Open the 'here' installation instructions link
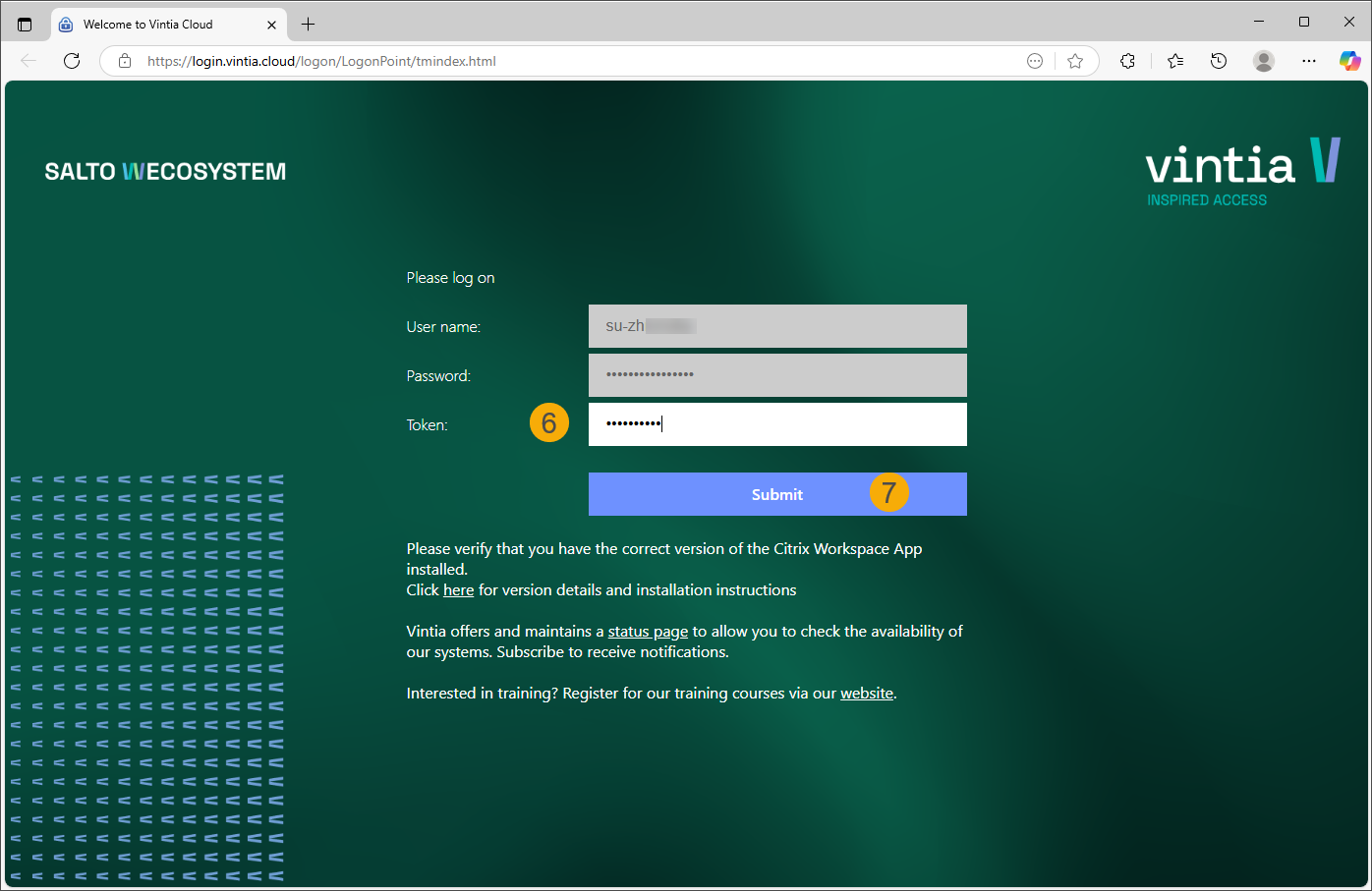 click(x=458, y=590)
